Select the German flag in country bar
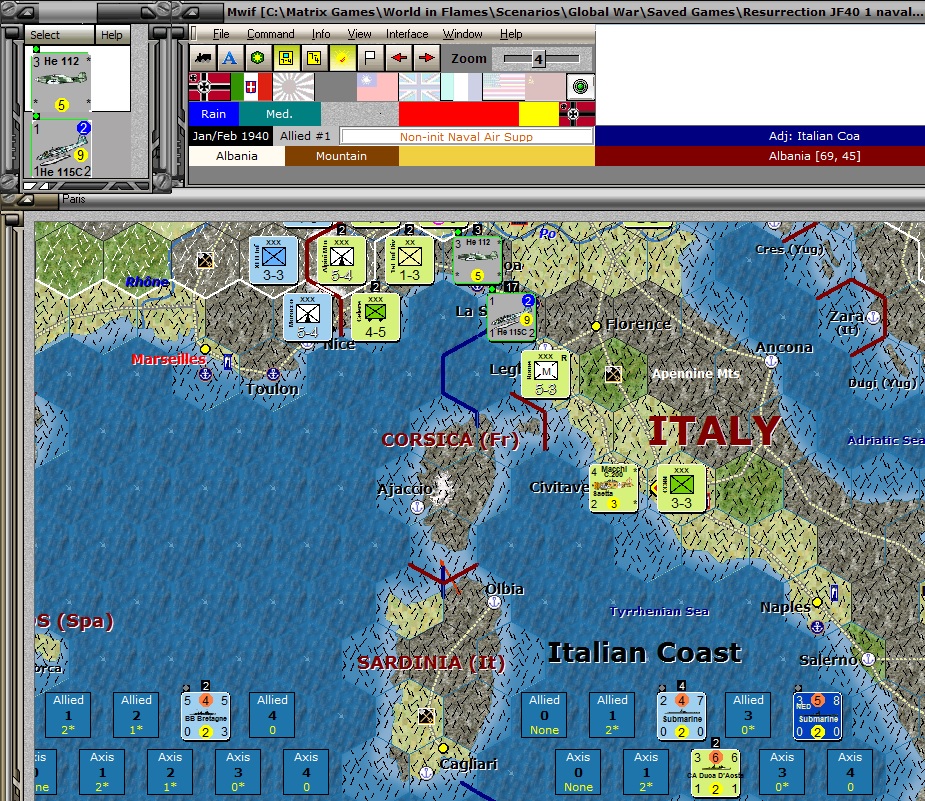Viewport: 925px width, 801px height. click(x=209, y=87)
